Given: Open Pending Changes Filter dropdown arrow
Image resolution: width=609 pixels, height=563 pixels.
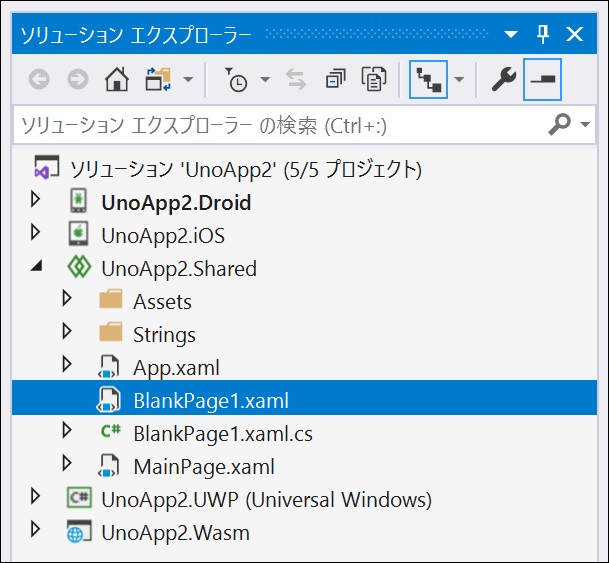Looking at the screenshot, I should 265,80.
